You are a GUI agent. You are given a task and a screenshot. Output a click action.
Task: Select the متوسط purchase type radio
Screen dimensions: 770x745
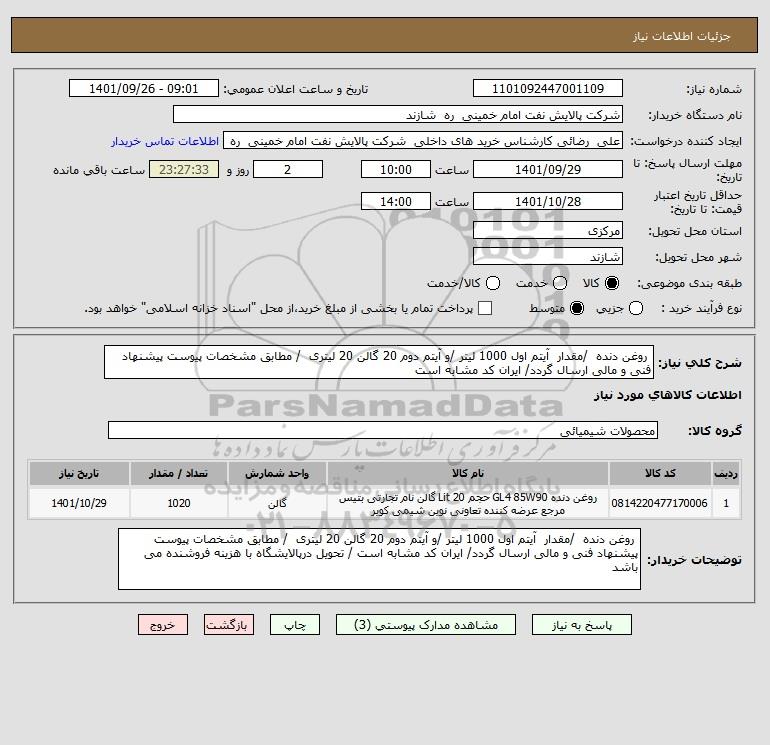coord(577,308)
